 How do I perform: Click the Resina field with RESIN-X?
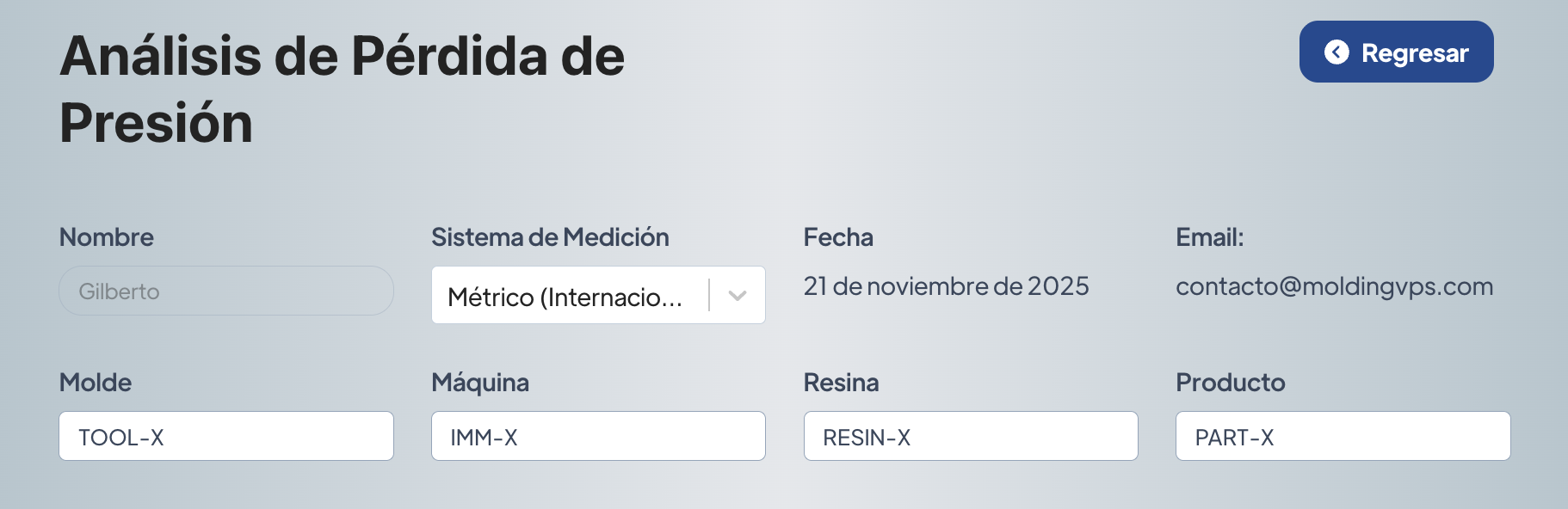(x=971, y=437)
